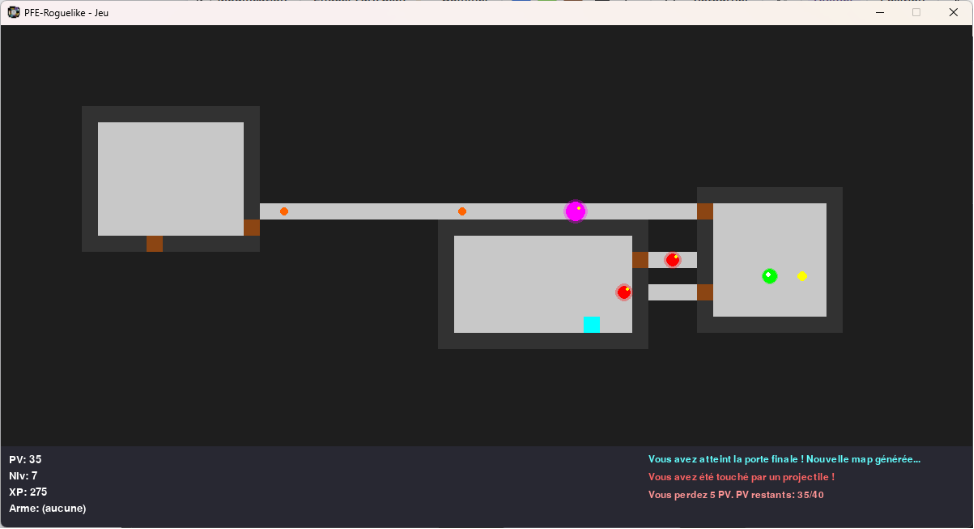Click brown door on middle room's right wall

640,260
